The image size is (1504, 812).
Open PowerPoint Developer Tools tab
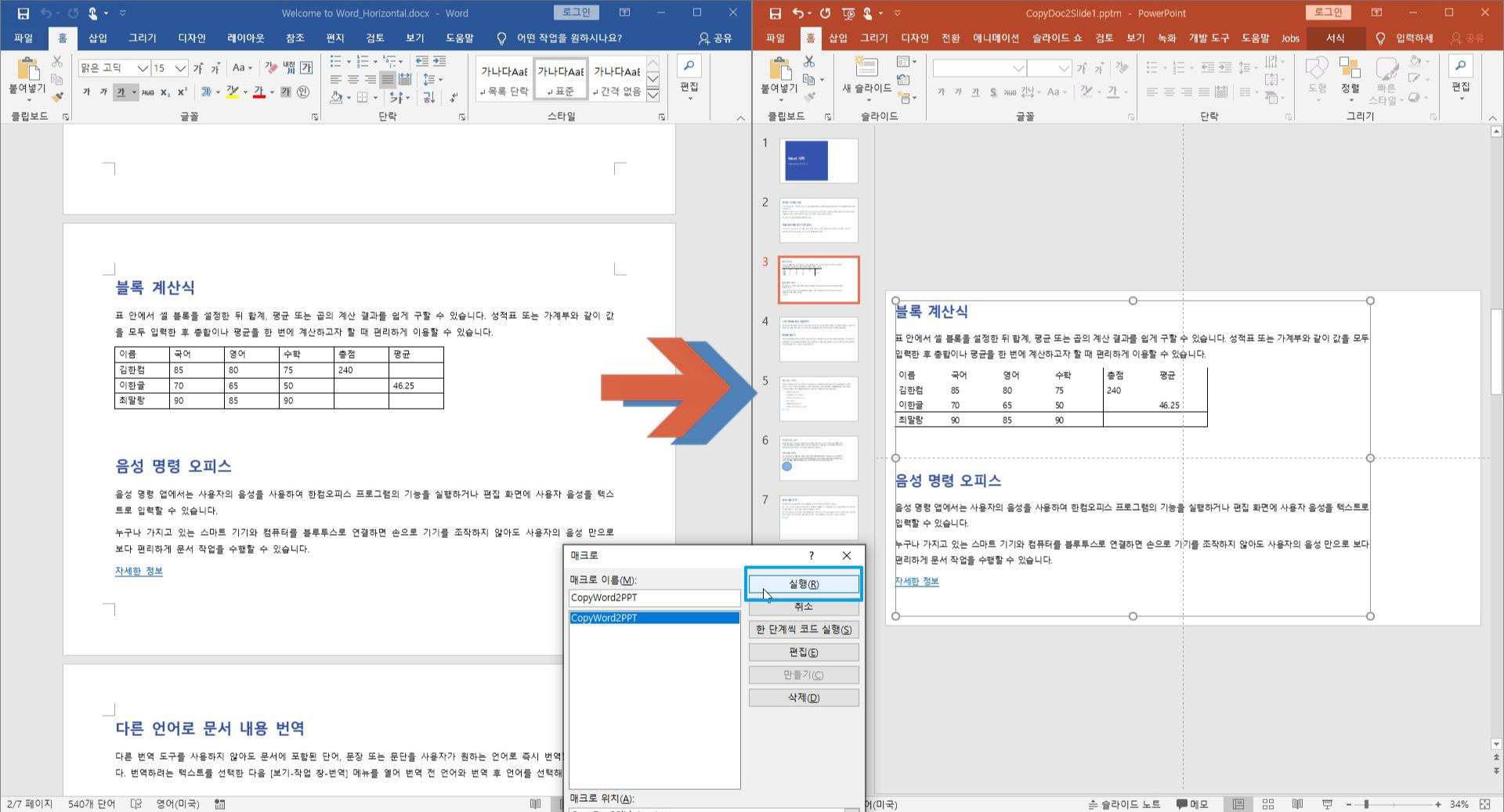pyautogui.click(x=1209, y=38)
